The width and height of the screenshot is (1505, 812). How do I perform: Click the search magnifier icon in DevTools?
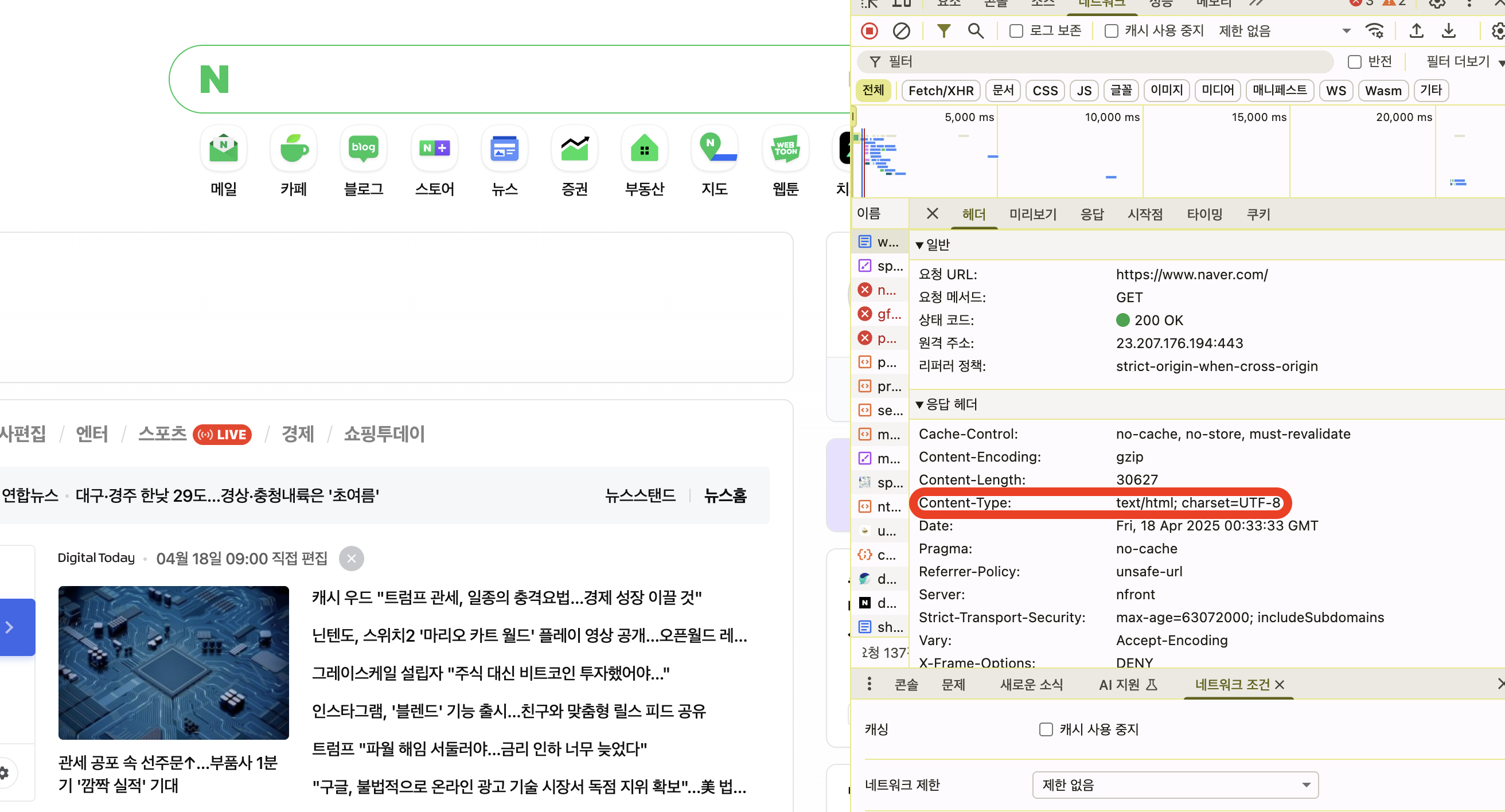coord(975,30)
